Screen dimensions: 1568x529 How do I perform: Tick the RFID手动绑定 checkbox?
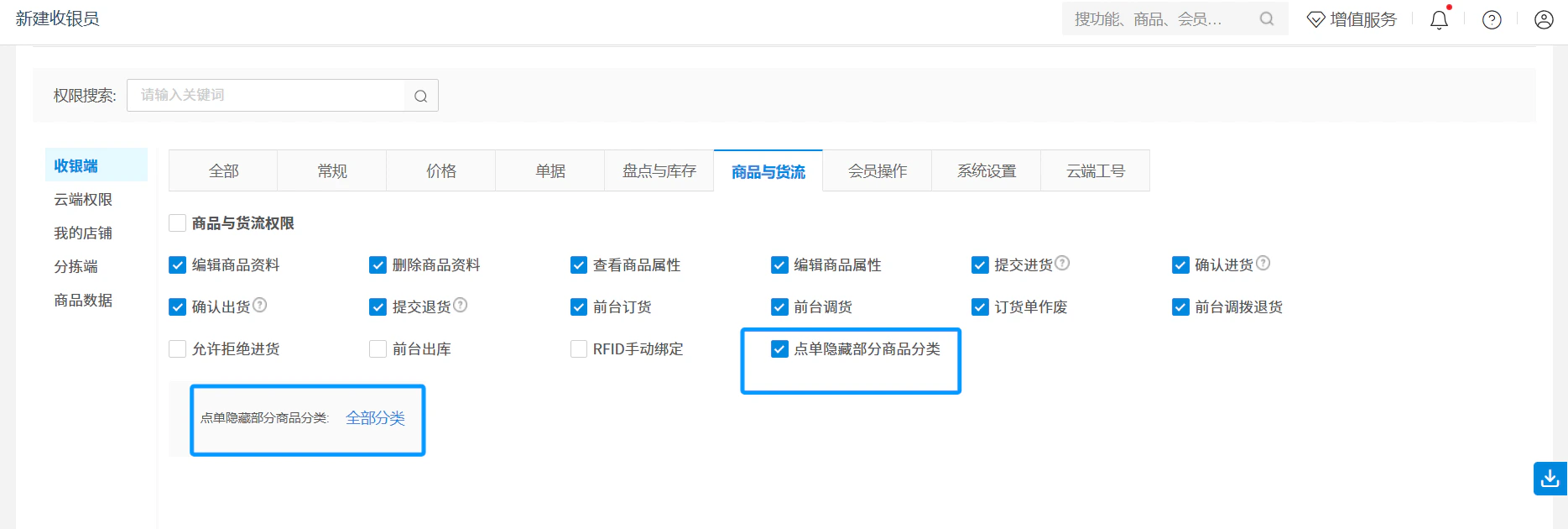point(579,348)
